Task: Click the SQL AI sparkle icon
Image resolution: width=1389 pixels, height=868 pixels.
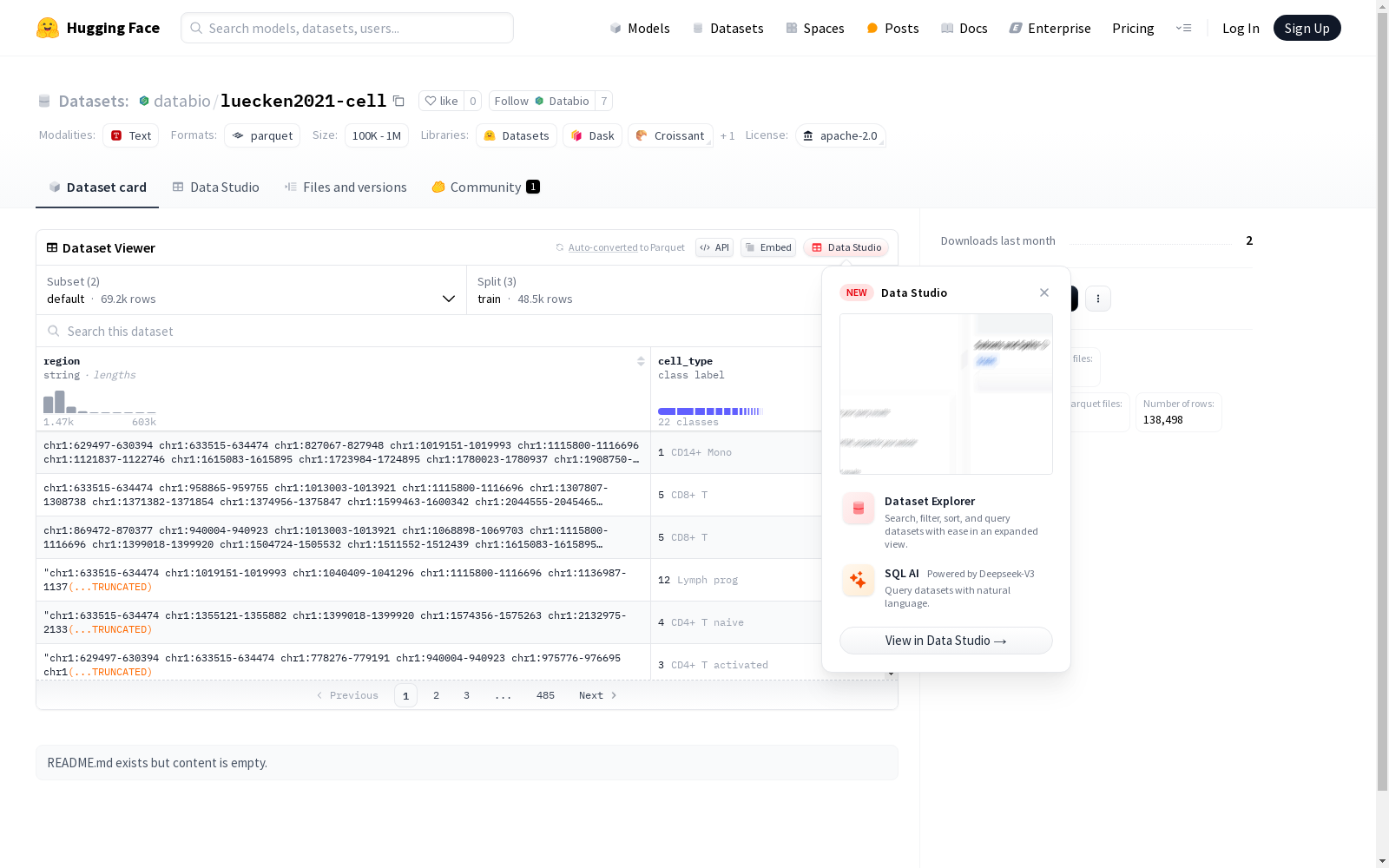Action: pyautogui.click(x=859, y=580)
